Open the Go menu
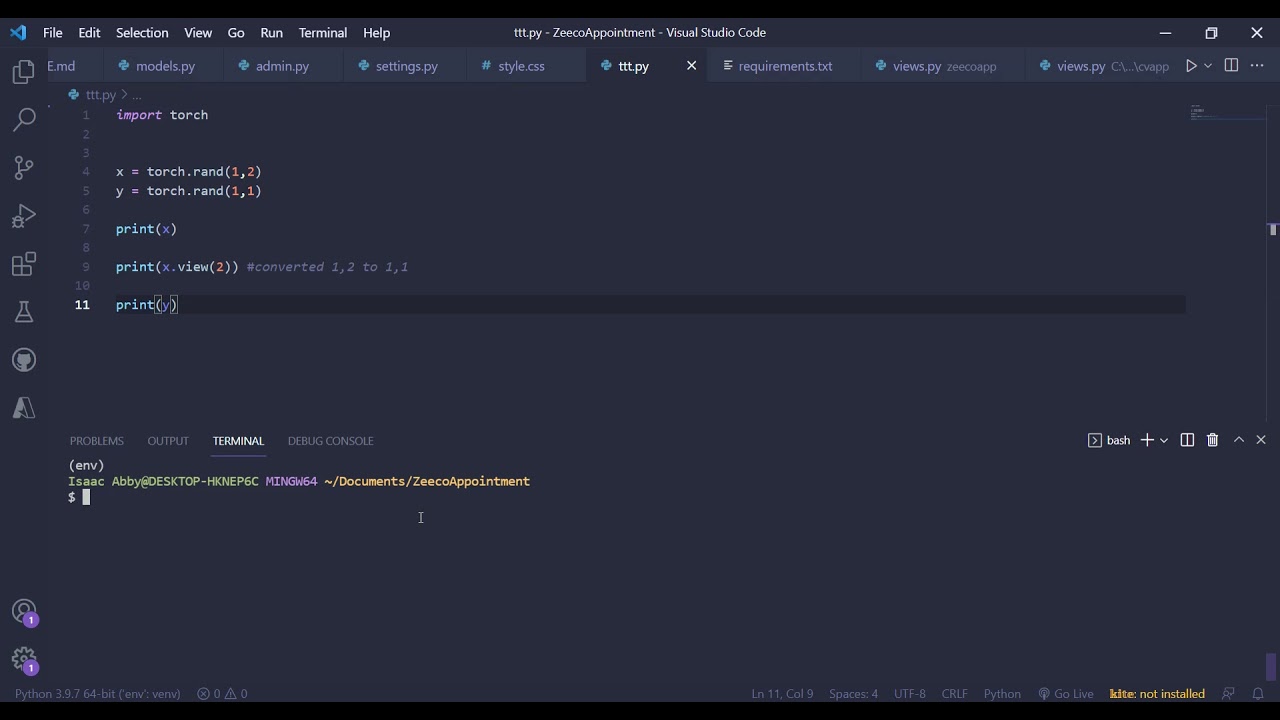This screenshot has width=1280, height=720. [236, 32]
